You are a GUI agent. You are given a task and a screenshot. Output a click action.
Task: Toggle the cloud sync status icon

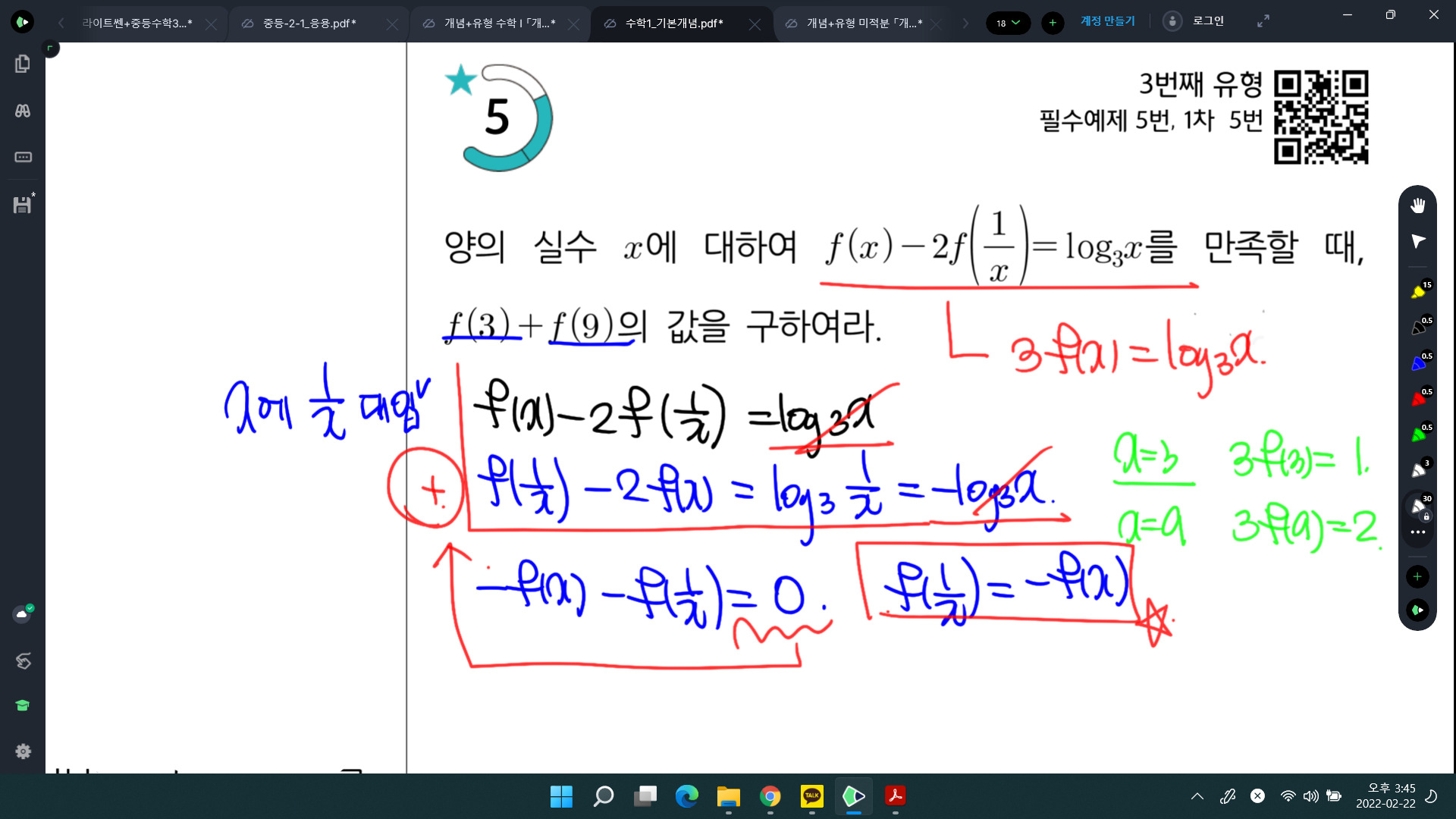point(23,613)
